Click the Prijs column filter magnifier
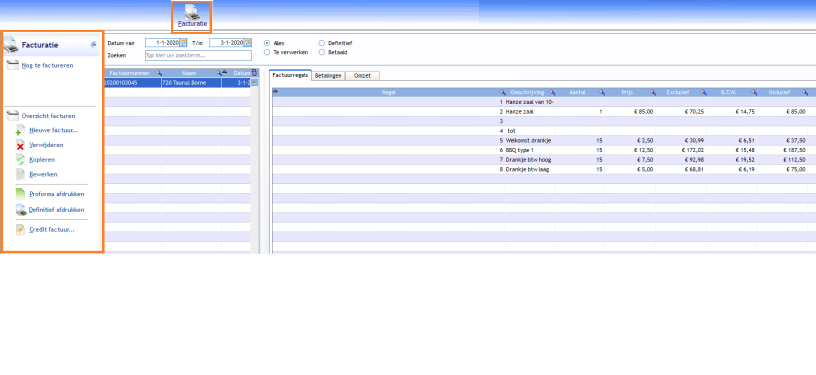Viewport: 816px width, 375px height. click(653, 92)
